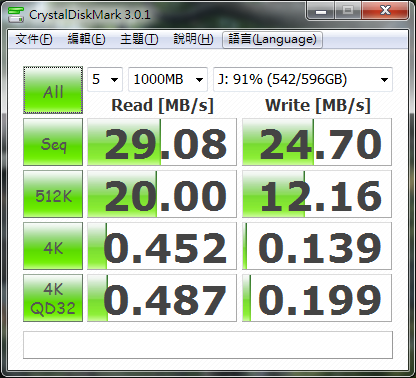This screenshot has height=378, width=416.
Task: Start the 512K random test
Action: click(53, 194)
